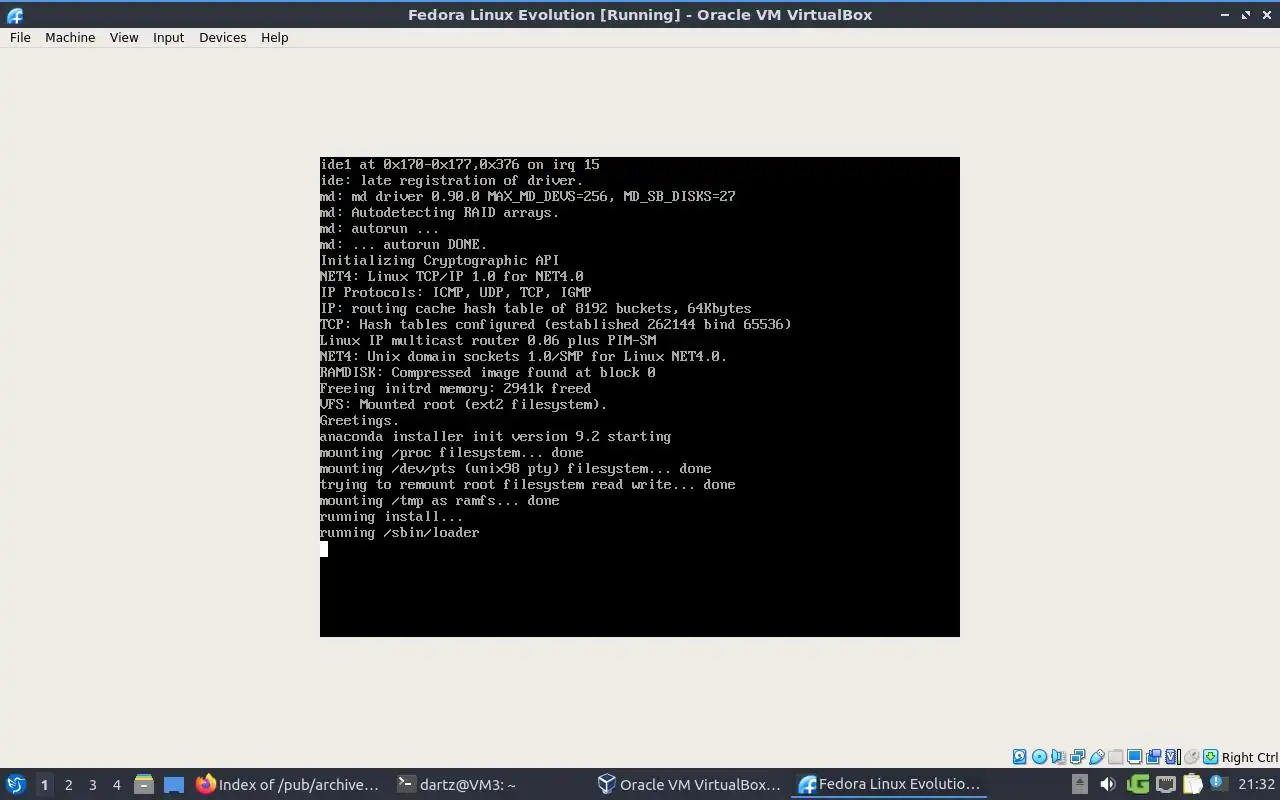Viewport: 1280px width, 800px height.
Task: Switch to Oracle VM VirtualBox manager window
Action: [x=689, y=784]
